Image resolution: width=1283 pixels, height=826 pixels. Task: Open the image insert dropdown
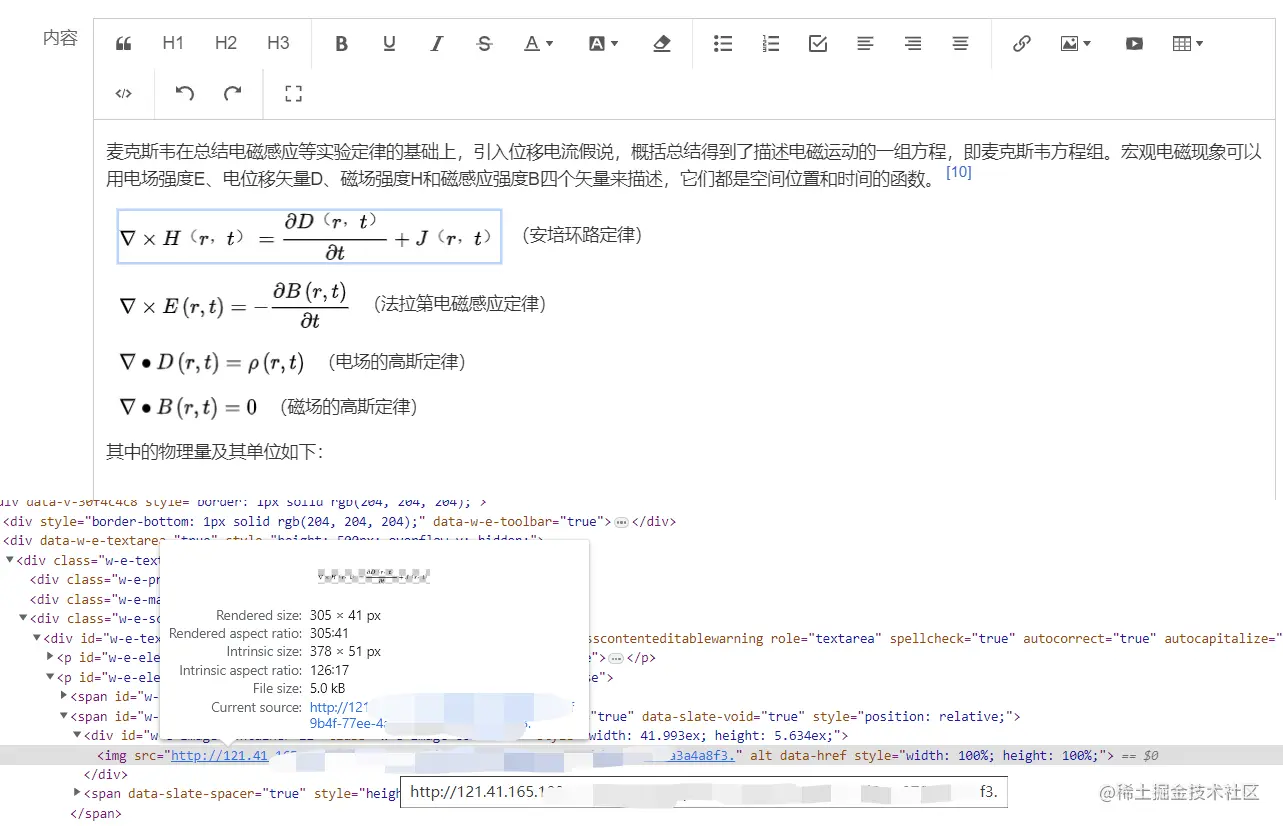click(1075, 43)
